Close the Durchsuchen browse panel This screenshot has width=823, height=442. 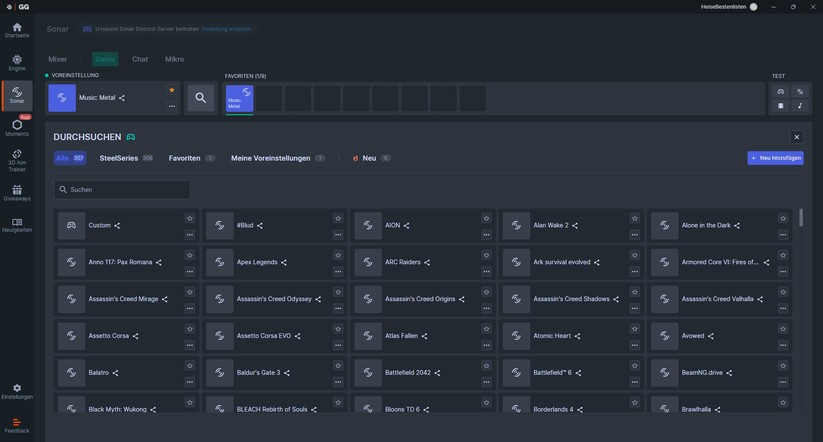(796, 137)
